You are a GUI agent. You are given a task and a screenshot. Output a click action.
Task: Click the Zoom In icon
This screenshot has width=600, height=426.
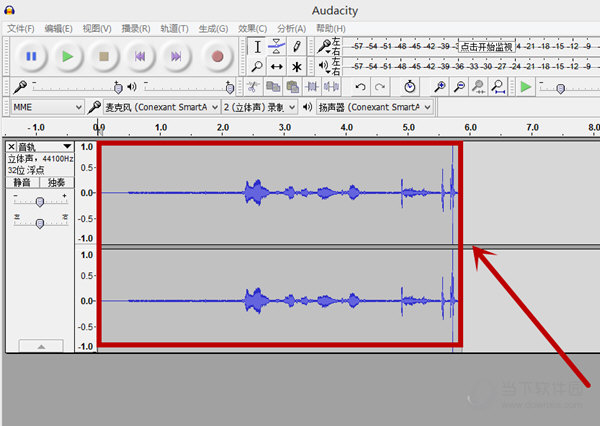(440, 87)
